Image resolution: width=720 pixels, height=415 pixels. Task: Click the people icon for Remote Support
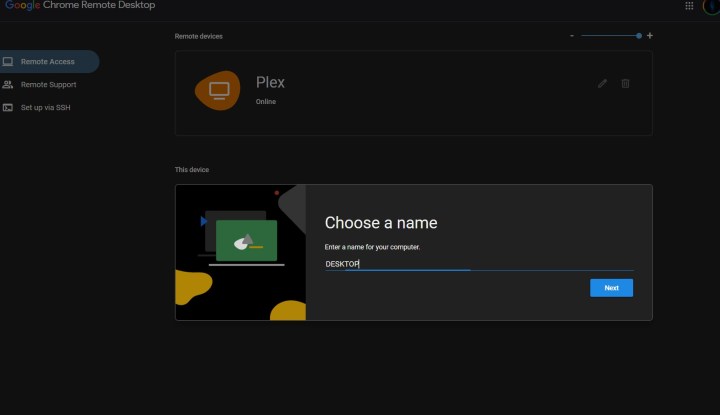coord(8,85)
